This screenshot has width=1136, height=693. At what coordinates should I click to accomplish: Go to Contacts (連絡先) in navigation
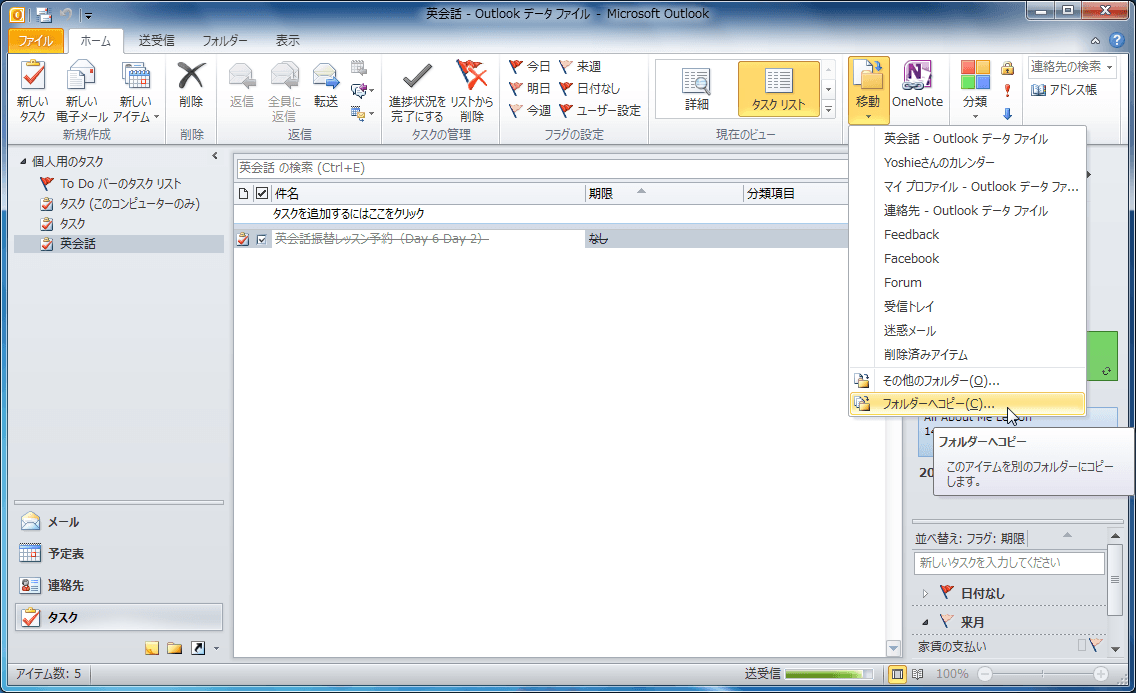pyautogui.click(x=119, y=586)
